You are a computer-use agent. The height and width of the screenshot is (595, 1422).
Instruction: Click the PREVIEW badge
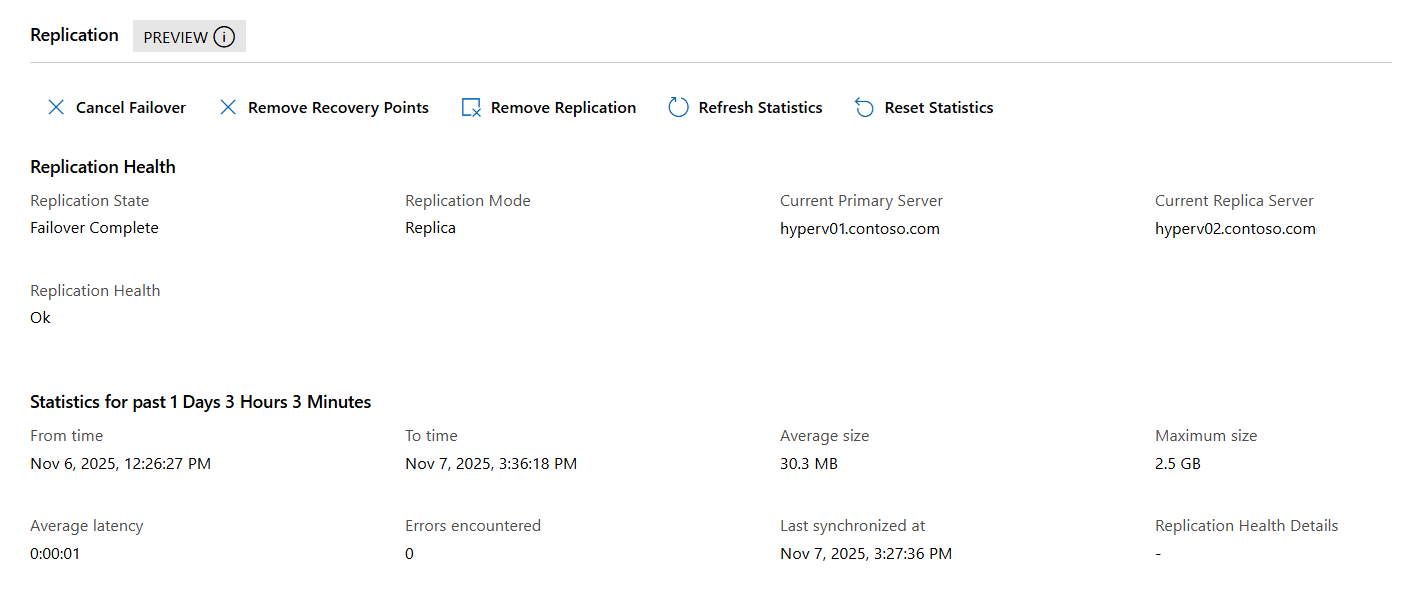pos(189,37)
